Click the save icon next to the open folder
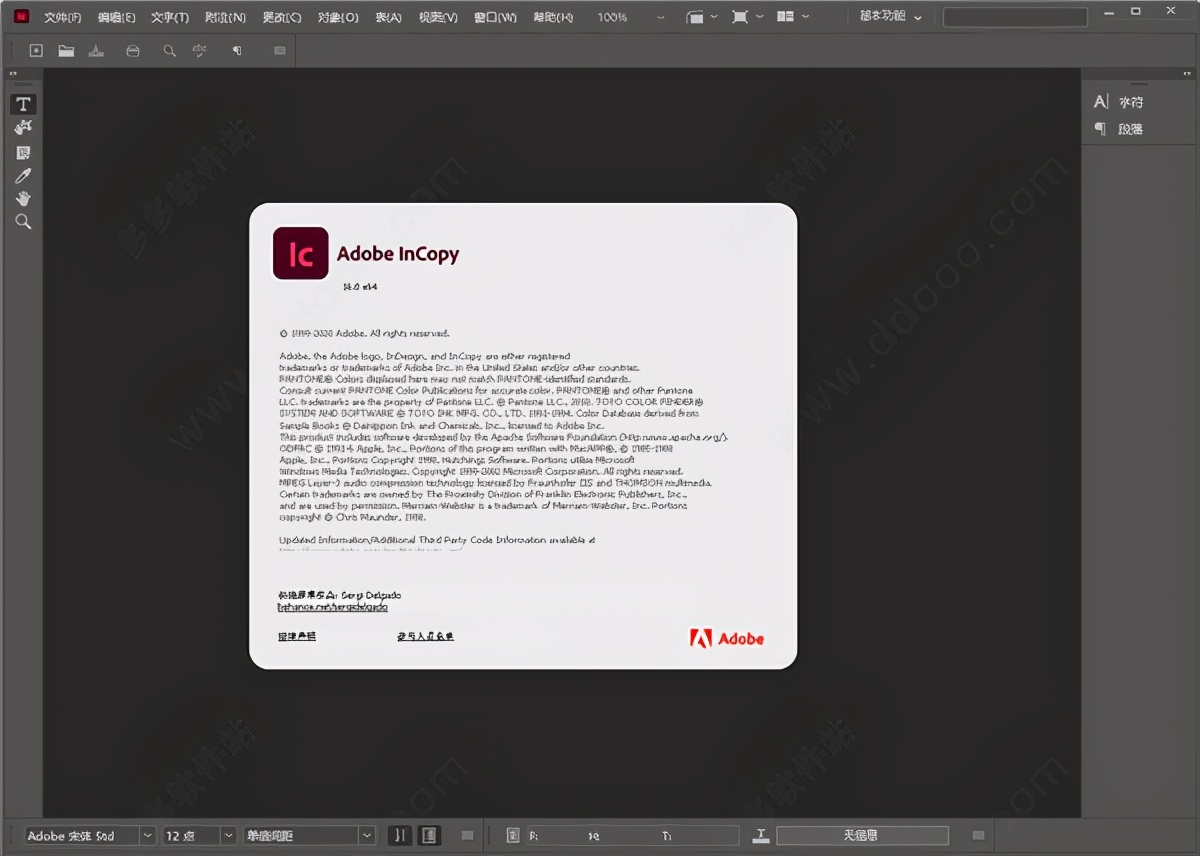Viewport: 1200px width, 856px height. [95, 50]
